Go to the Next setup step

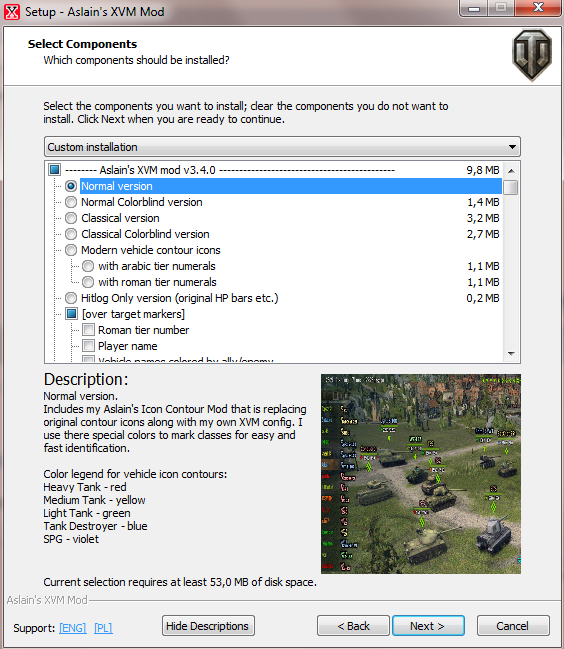(x=428, y=626)
